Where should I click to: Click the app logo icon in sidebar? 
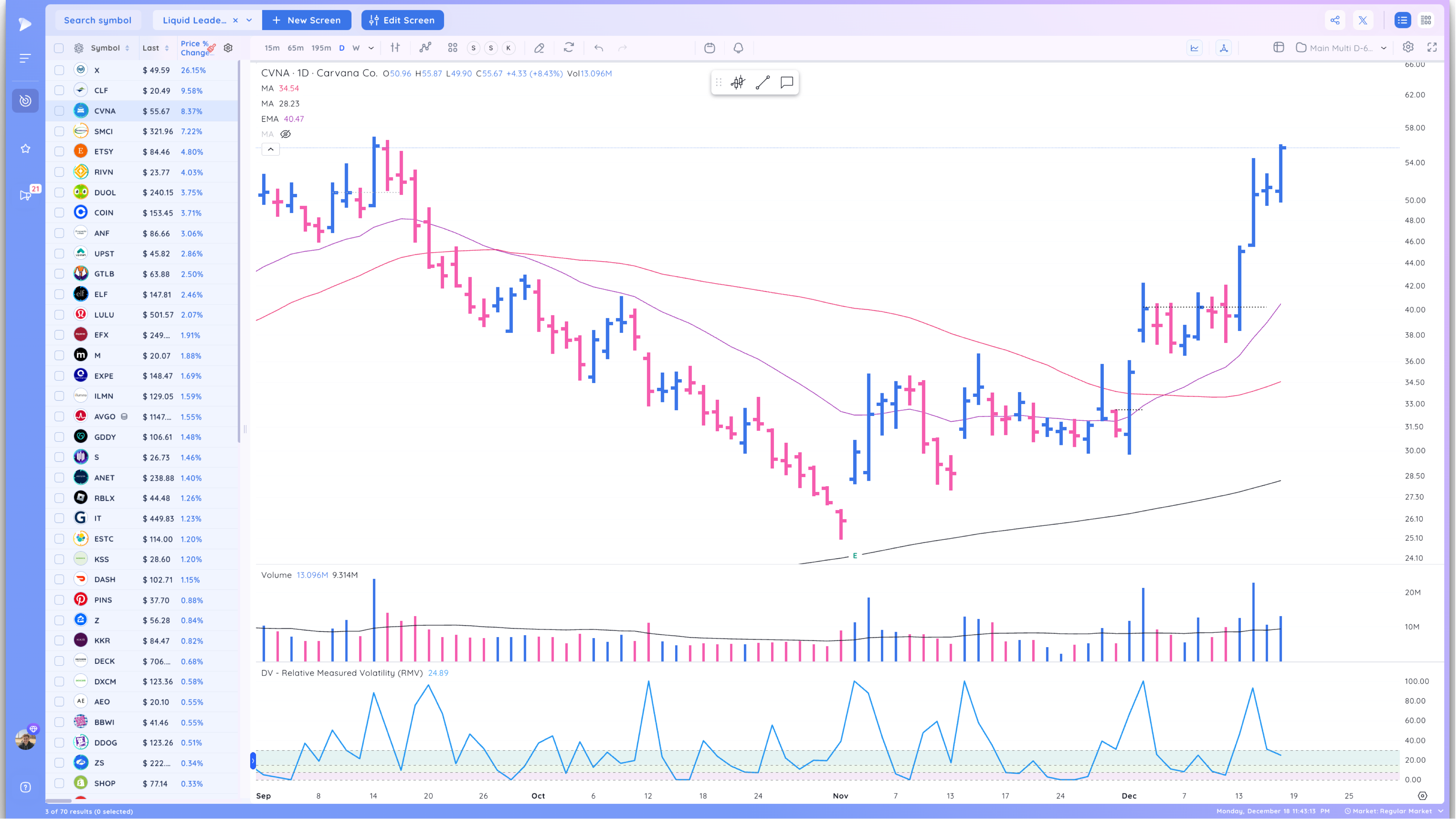point(25,24)
